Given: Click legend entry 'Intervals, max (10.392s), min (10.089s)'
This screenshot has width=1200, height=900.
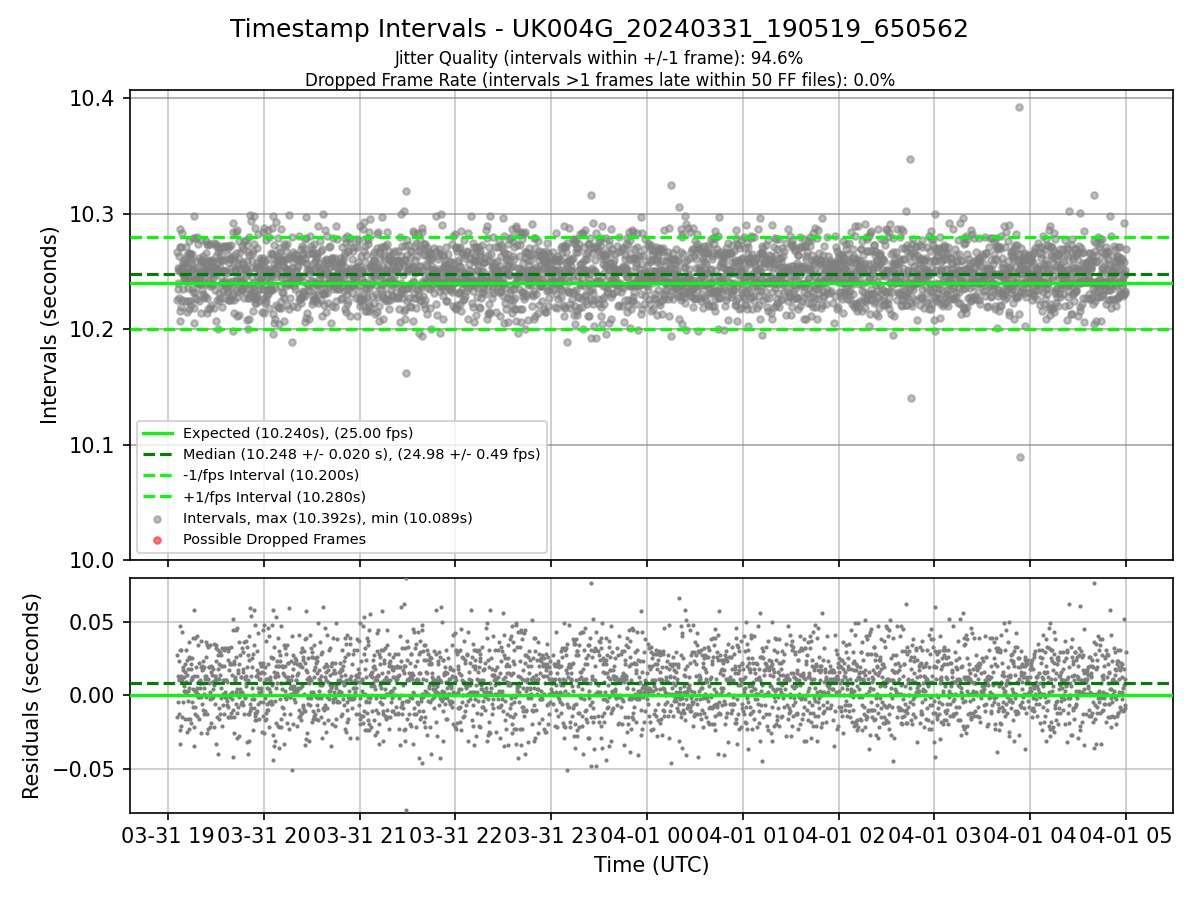Looking at the screenshot, I should tap(328, 518).
